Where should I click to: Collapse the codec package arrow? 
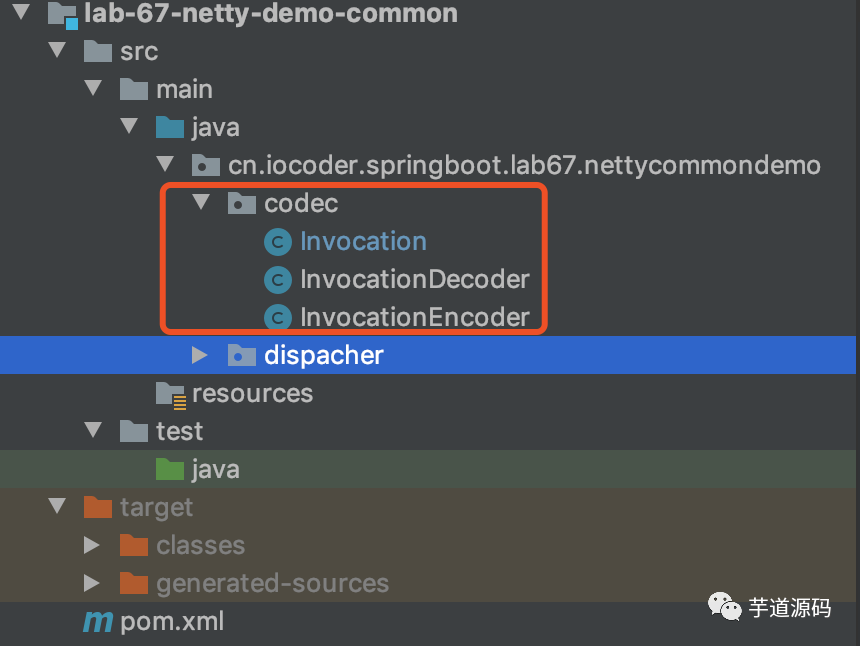point(201,202)
